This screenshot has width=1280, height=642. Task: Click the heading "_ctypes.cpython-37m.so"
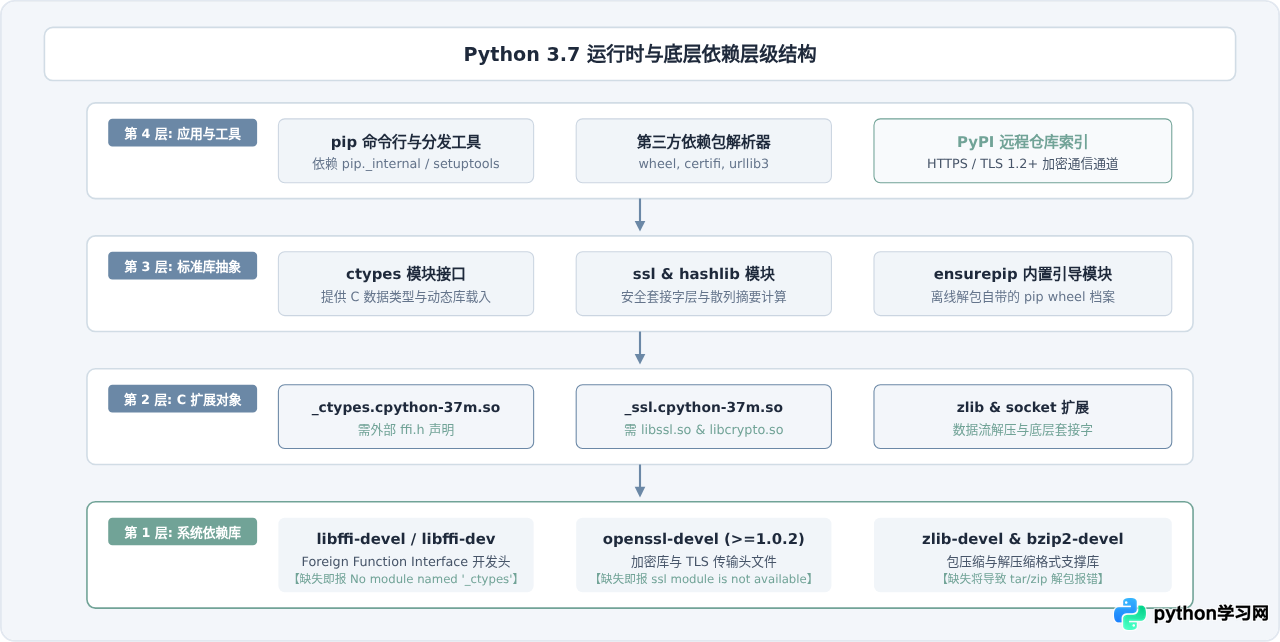[x=406, y=407]
